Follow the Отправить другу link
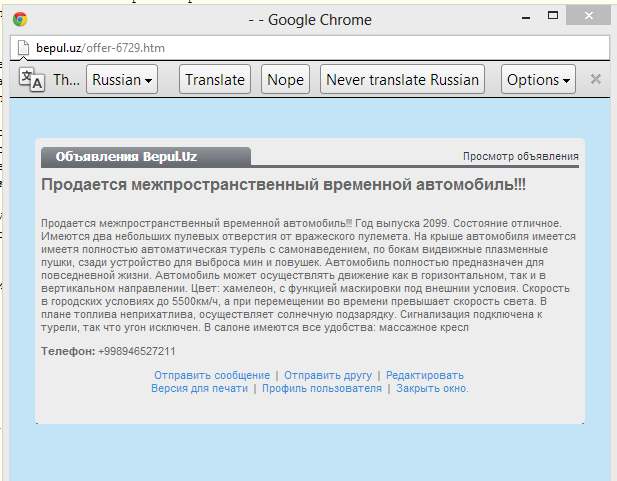Screen dimensions: 617x481 tap(328, 375)
